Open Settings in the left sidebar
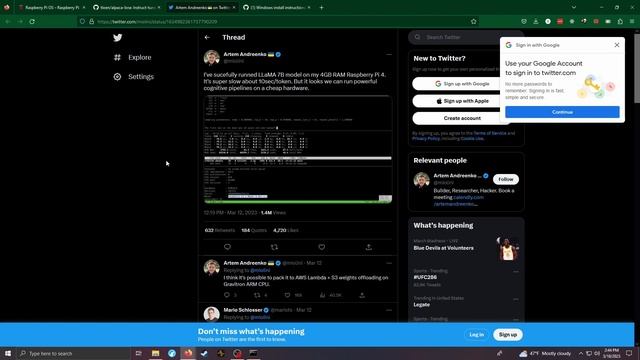Image resolution: width=640 pixels, height=360 pixels. tap(133, 77)
